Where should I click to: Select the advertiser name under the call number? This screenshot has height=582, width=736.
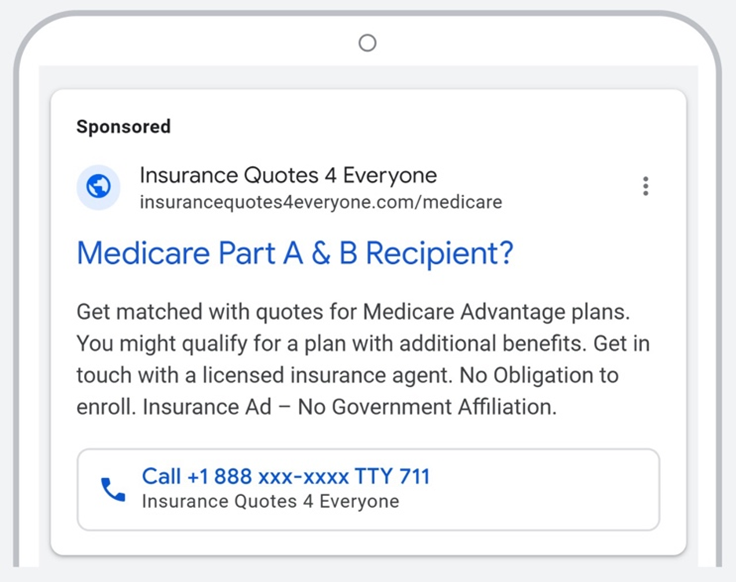pyautogui.click(x=270, y=502)
